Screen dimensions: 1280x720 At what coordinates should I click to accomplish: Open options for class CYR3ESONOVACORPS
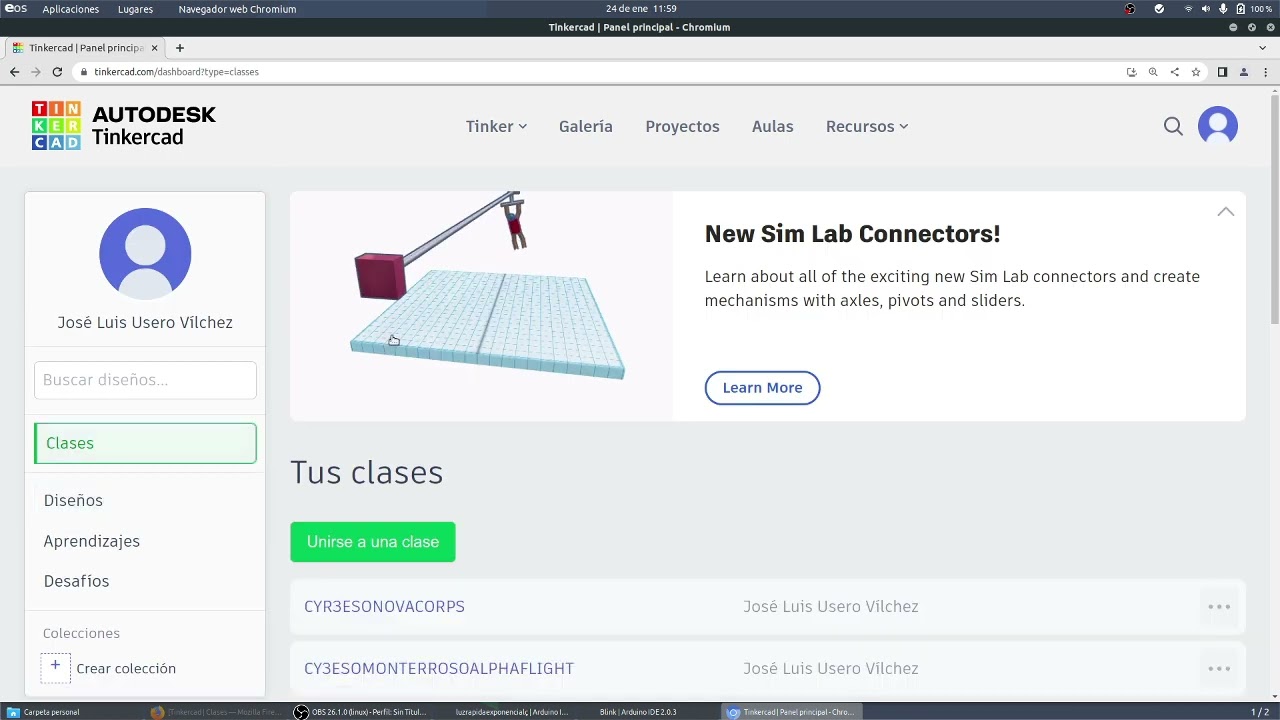click(x=1218, y=607)
